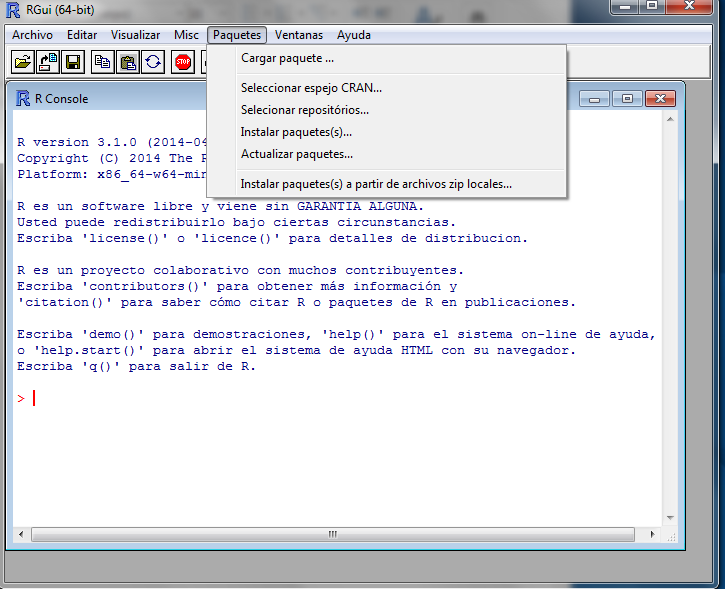Click the load workspace toolbar icon
The image size is (725, 589).
(x=48, y=62)
